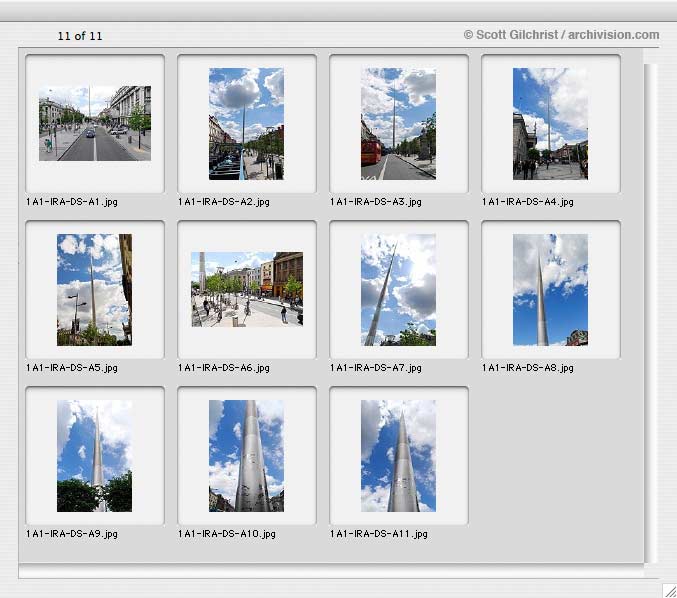
Task: Click the filename label 1A1-IRA-DS-A7.jpg
Action: pos(376,368)
